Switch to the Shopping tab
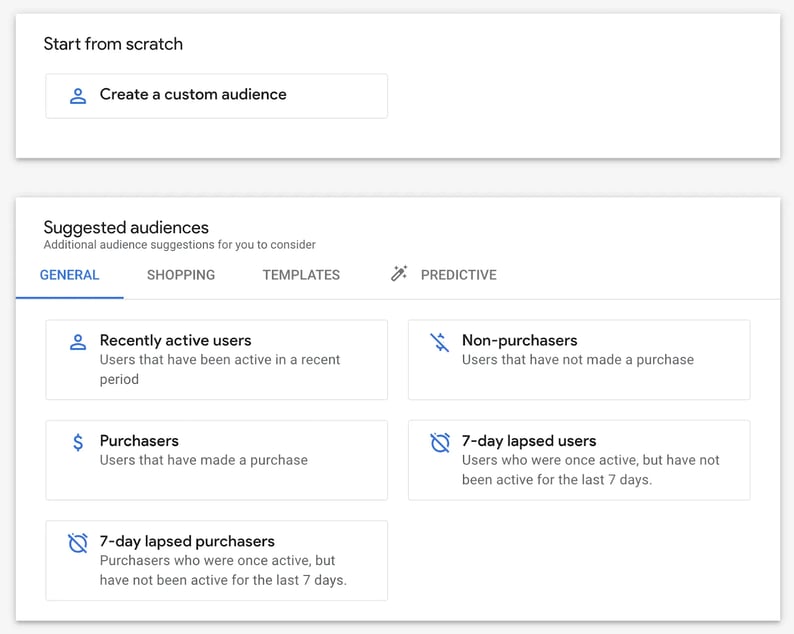 point(181,275)
